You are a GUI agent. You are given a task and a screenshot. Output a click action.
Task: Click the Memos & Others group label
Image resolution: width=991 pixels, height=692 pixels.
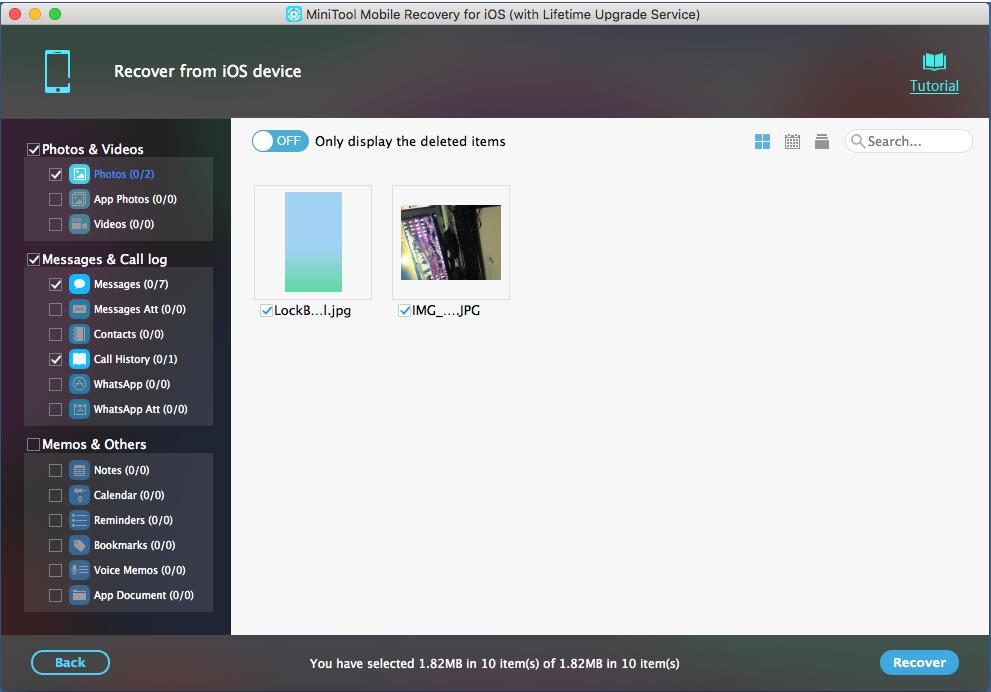(94, 444)
